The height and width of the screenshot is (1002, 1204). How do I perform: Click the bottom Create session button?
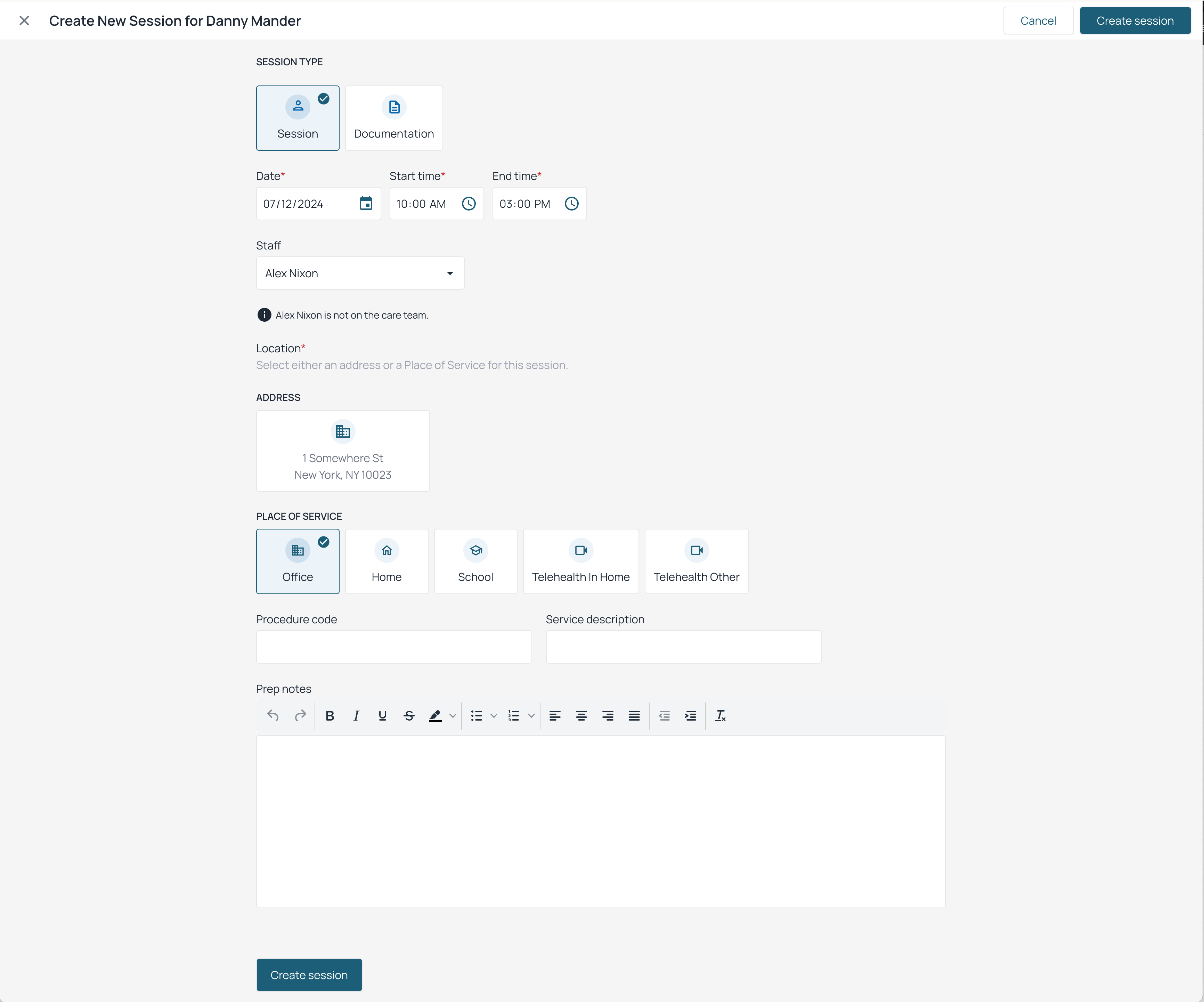pyautogui.click(x=309, y=975)
